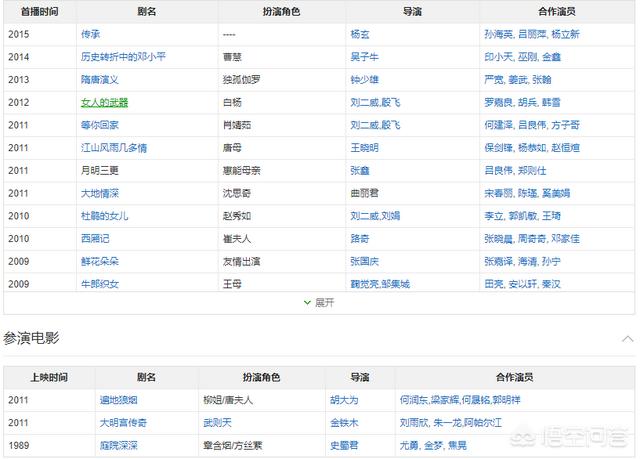The image size is (640, 459).
Task: Open co-star link 韩雪
Action: (x=551, y=102)
